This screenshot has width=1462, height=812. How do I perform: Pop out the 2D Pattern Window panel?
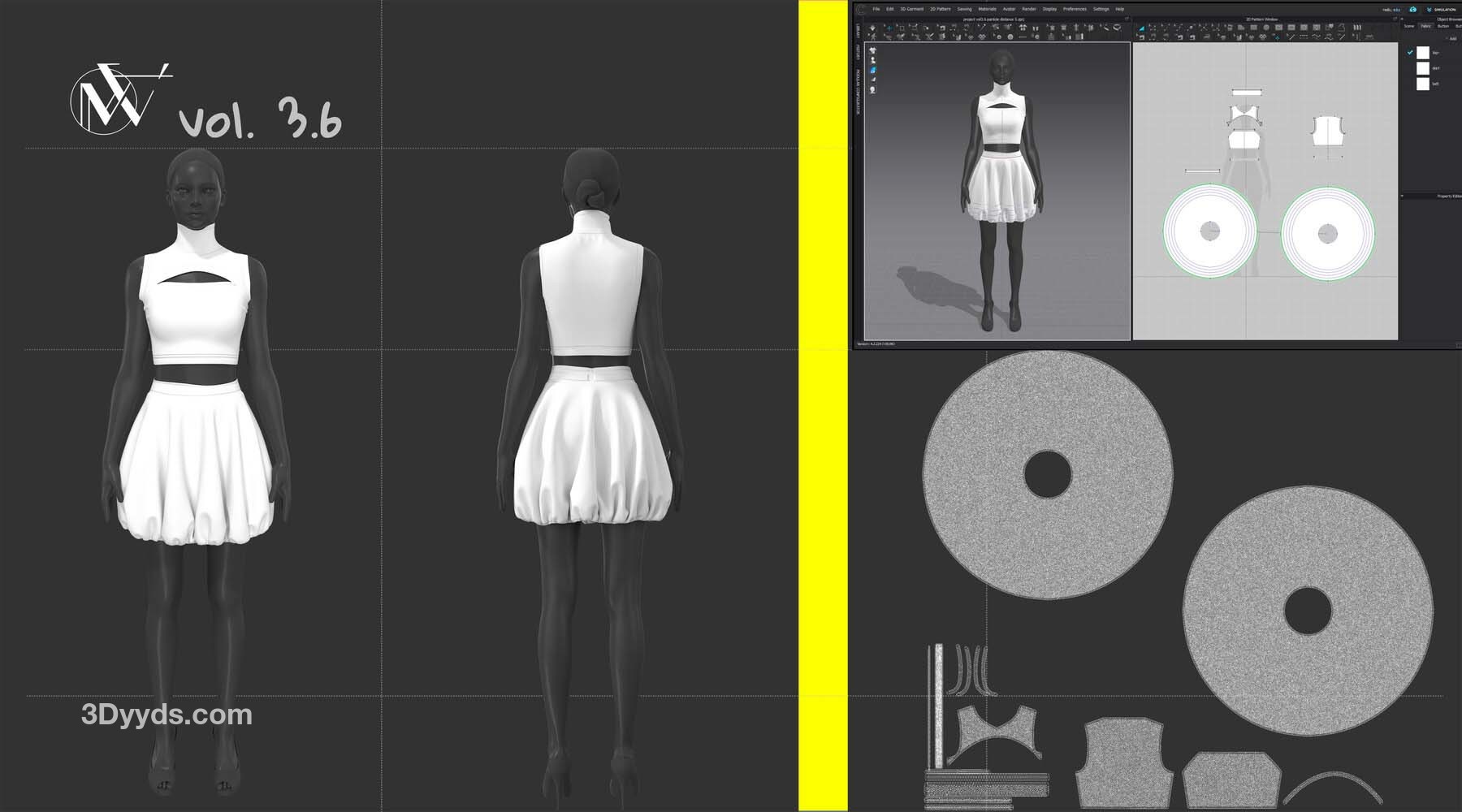tap(1395, 19)
